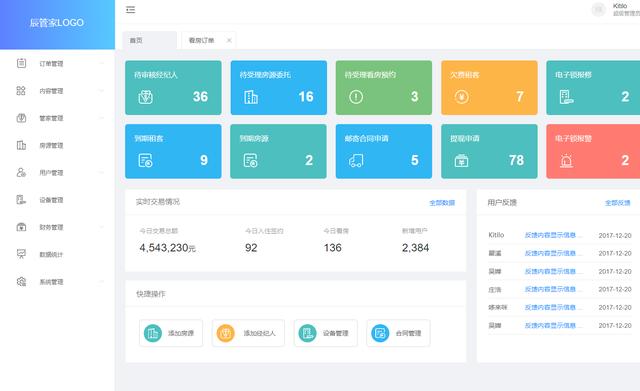640x391 pixels.
Task: Click the 合同管理 quick action button
Action: 398,333
